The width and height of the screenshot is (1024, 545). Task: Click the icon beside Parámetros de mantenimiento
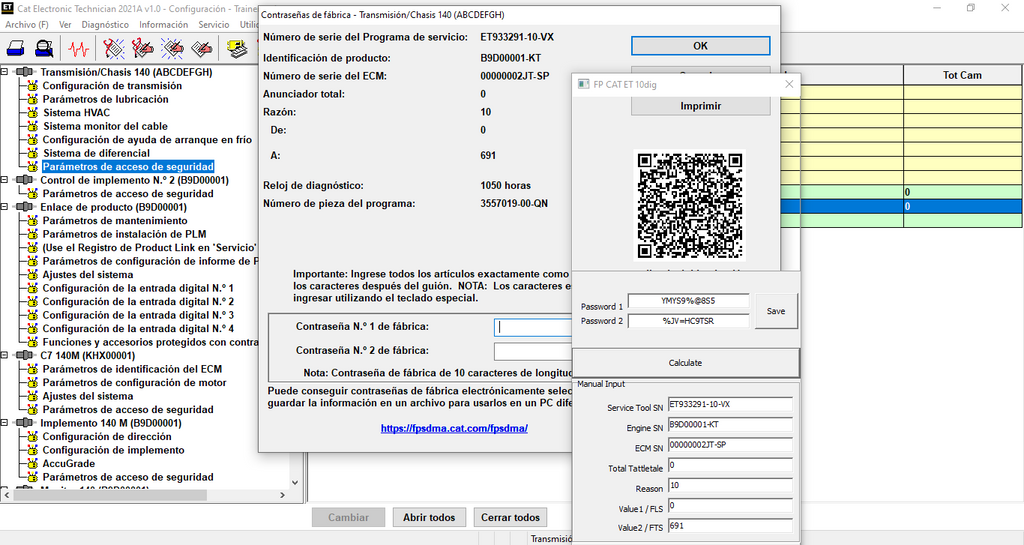[x=33, y=221]
